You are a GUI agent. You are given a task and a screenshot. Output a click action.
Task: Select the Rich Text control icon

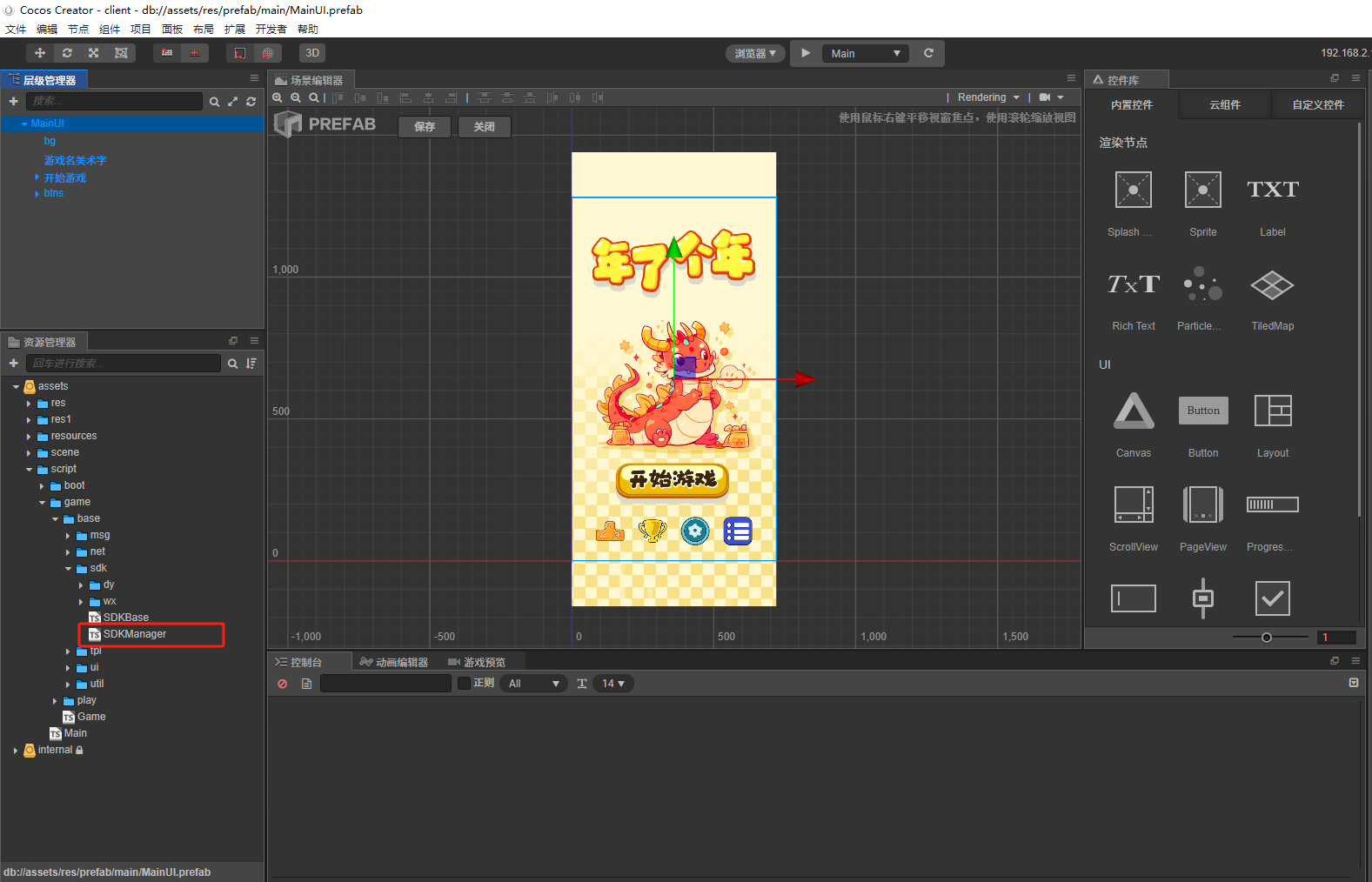coord(1134,284)
